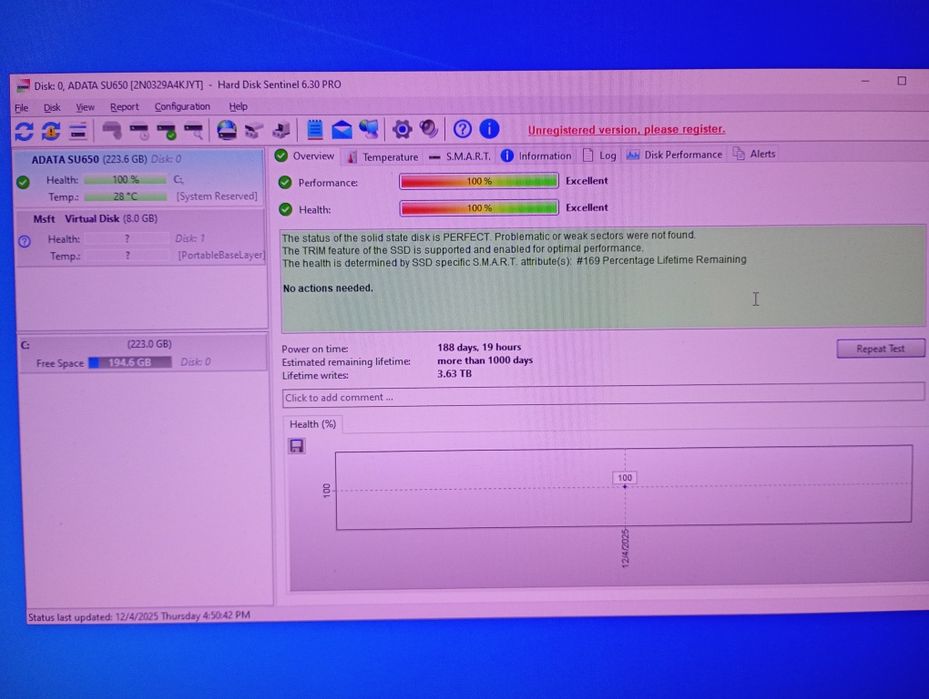Switch to the Temperature tab

(x=383, y=156)
